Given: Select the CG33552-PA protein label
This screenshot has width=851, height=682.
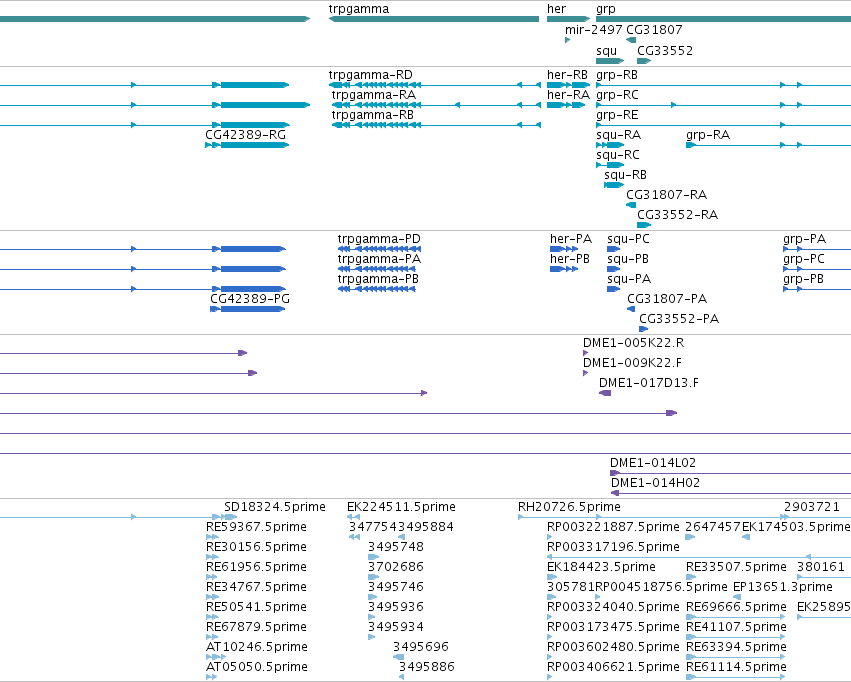Looking at the screenshot, I should pos(679,319).
